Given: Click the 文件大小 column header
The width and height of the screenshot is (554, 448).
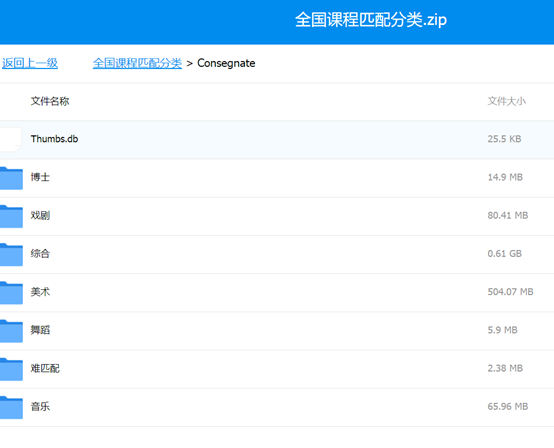Looking at the screenshot, I should [x=507, y=101].
